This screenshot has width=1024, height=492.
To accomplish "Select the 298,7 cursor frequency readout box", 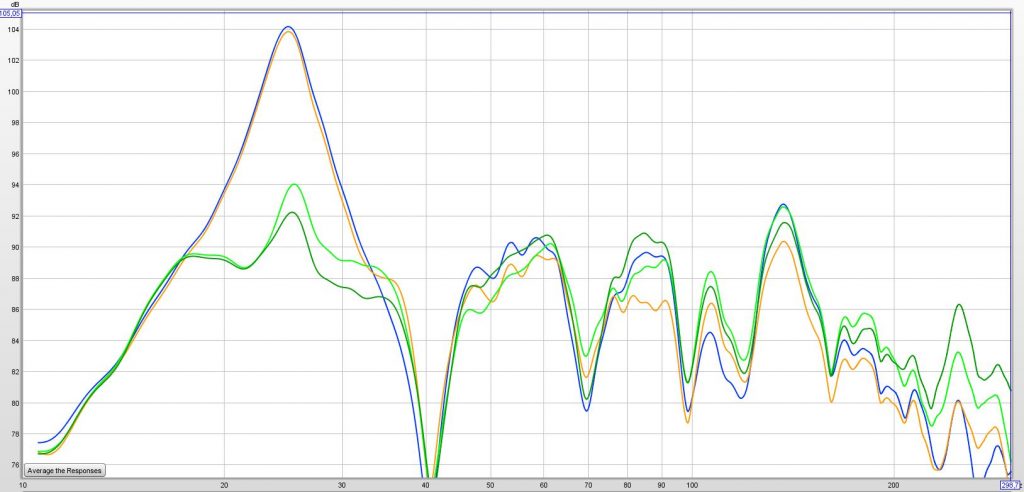I will pyautogui.click(x=1012, y=486).
